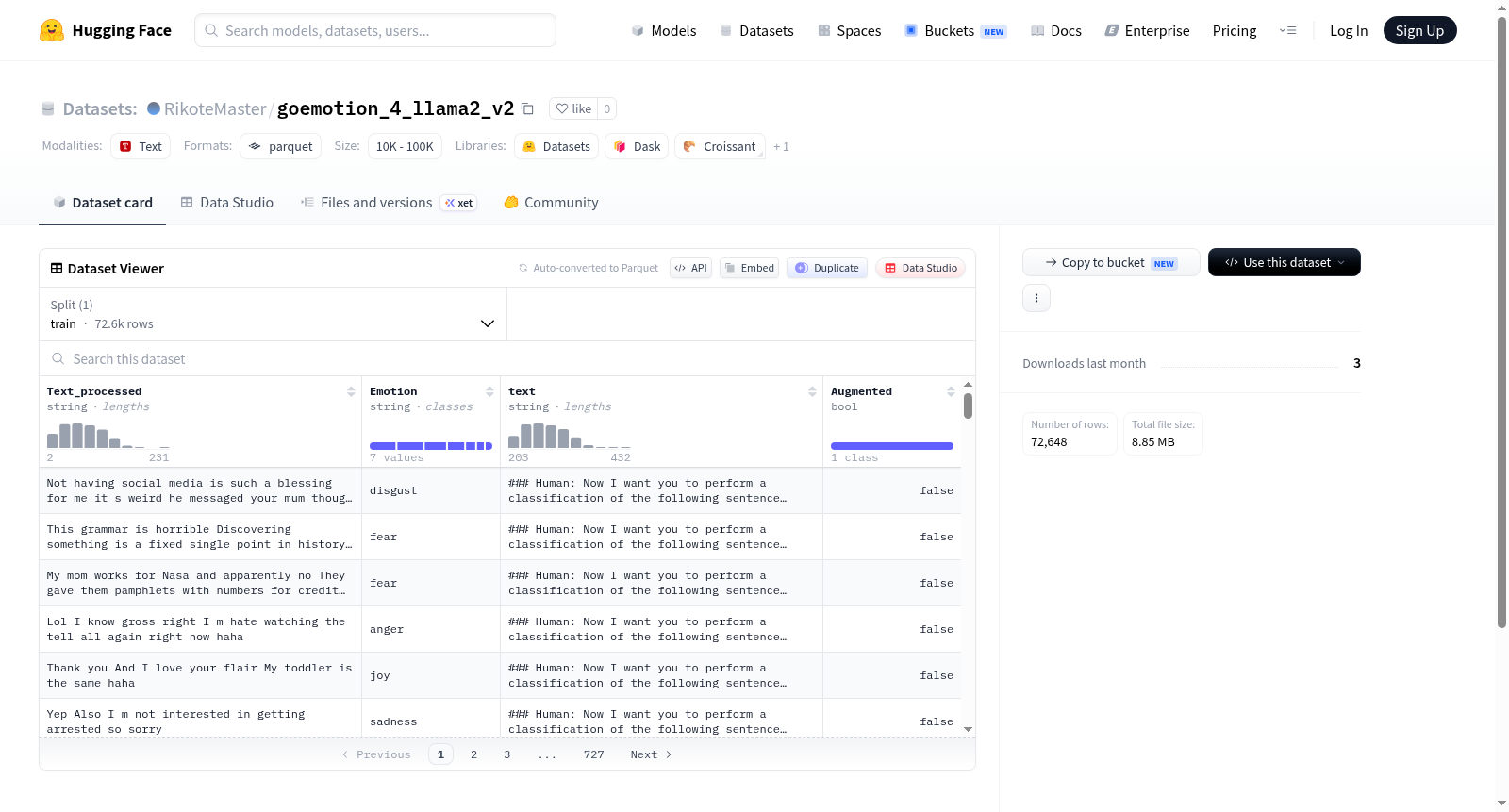Switch to the Dataset card tab
The image size is (1509, 812).
tap(103, 202)
